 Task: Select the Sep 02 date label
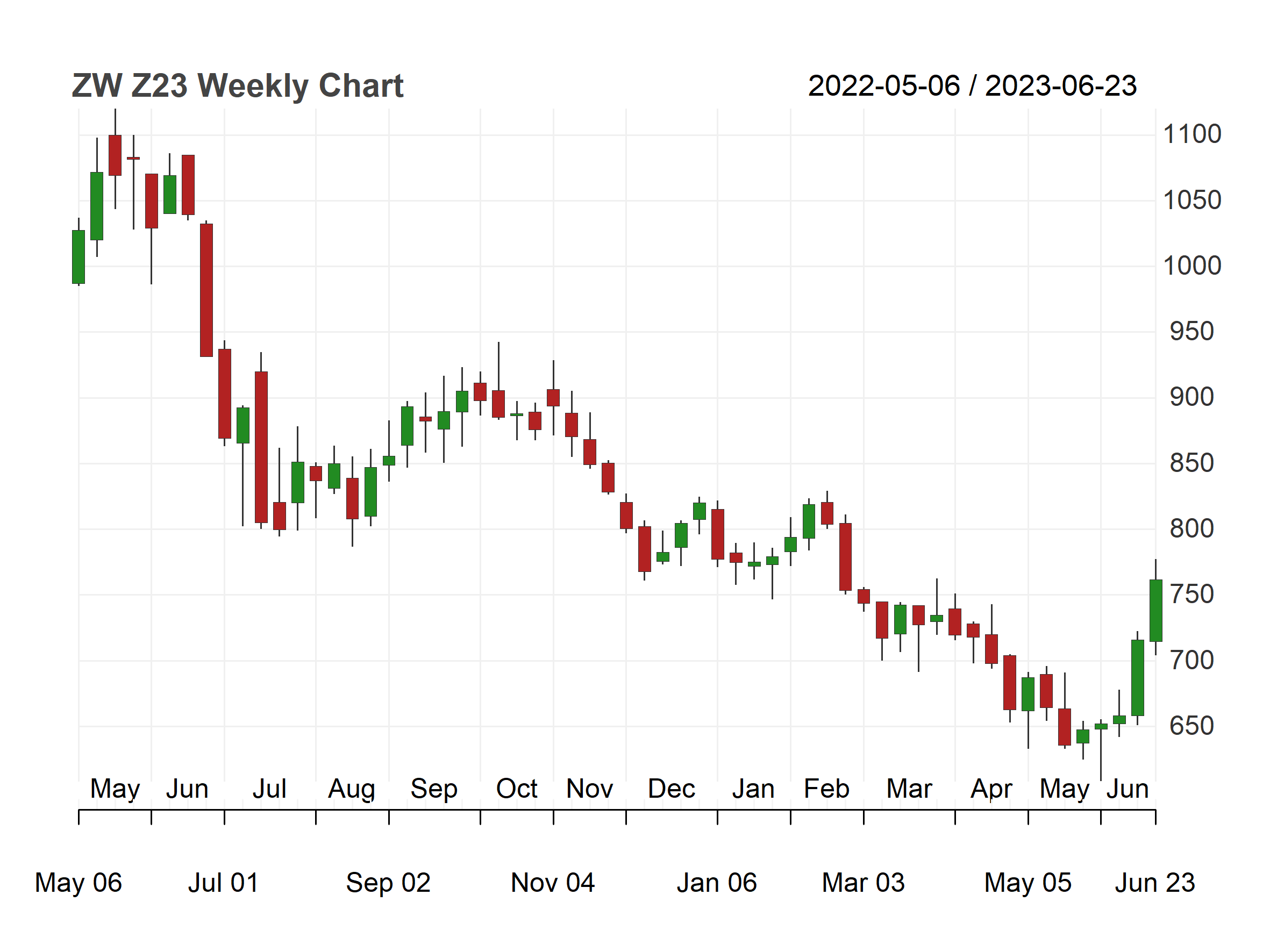[388, 883]
